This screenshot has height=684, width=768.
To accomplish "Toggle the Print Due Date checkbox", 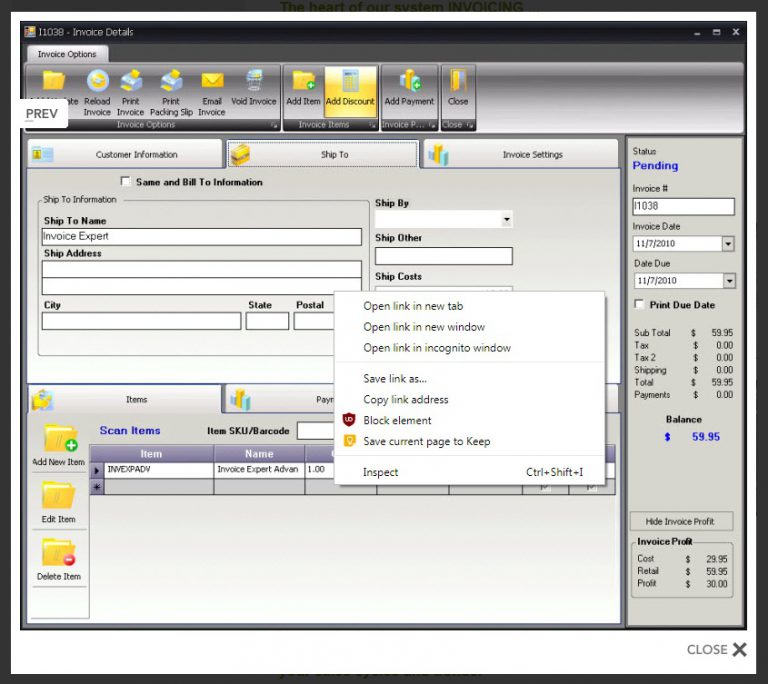I will tap(639, 304).
